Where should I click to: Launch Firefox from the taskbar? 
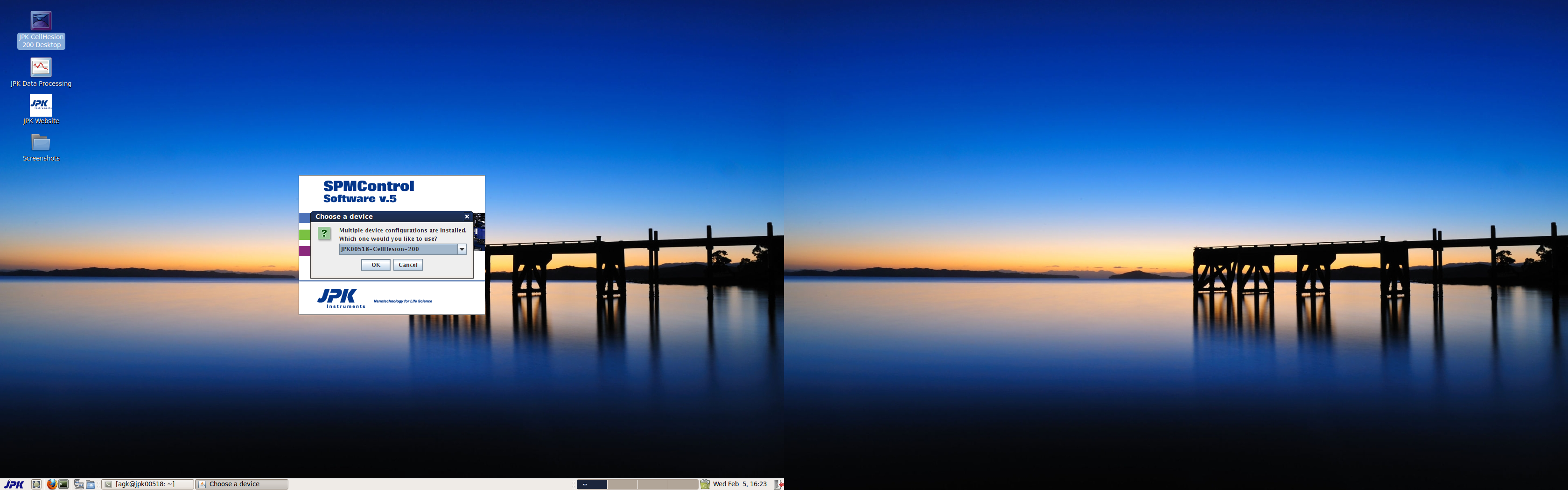(x=52, y=484)
